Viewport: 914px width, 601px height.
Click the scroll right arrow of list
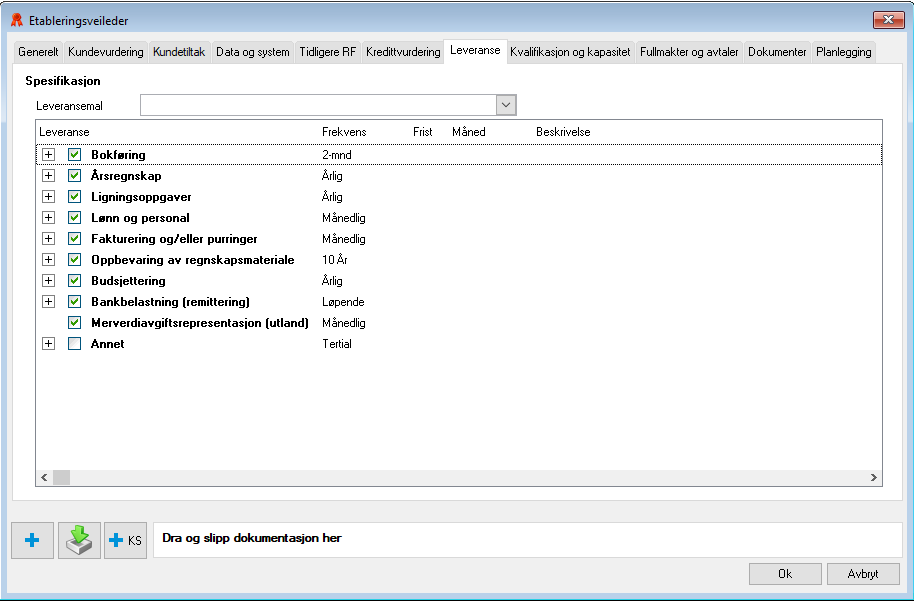pyautogui.click(x=874, y=477)
